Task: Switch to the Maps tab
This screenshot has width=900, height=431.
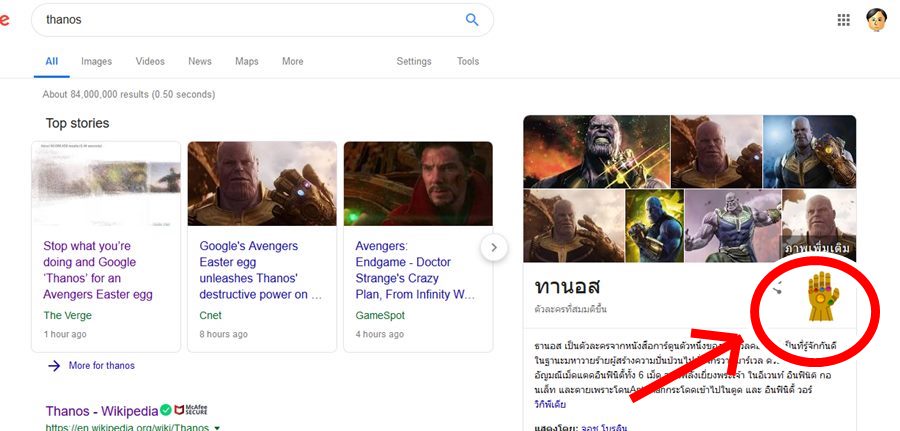Action: (x=247, y=61)
